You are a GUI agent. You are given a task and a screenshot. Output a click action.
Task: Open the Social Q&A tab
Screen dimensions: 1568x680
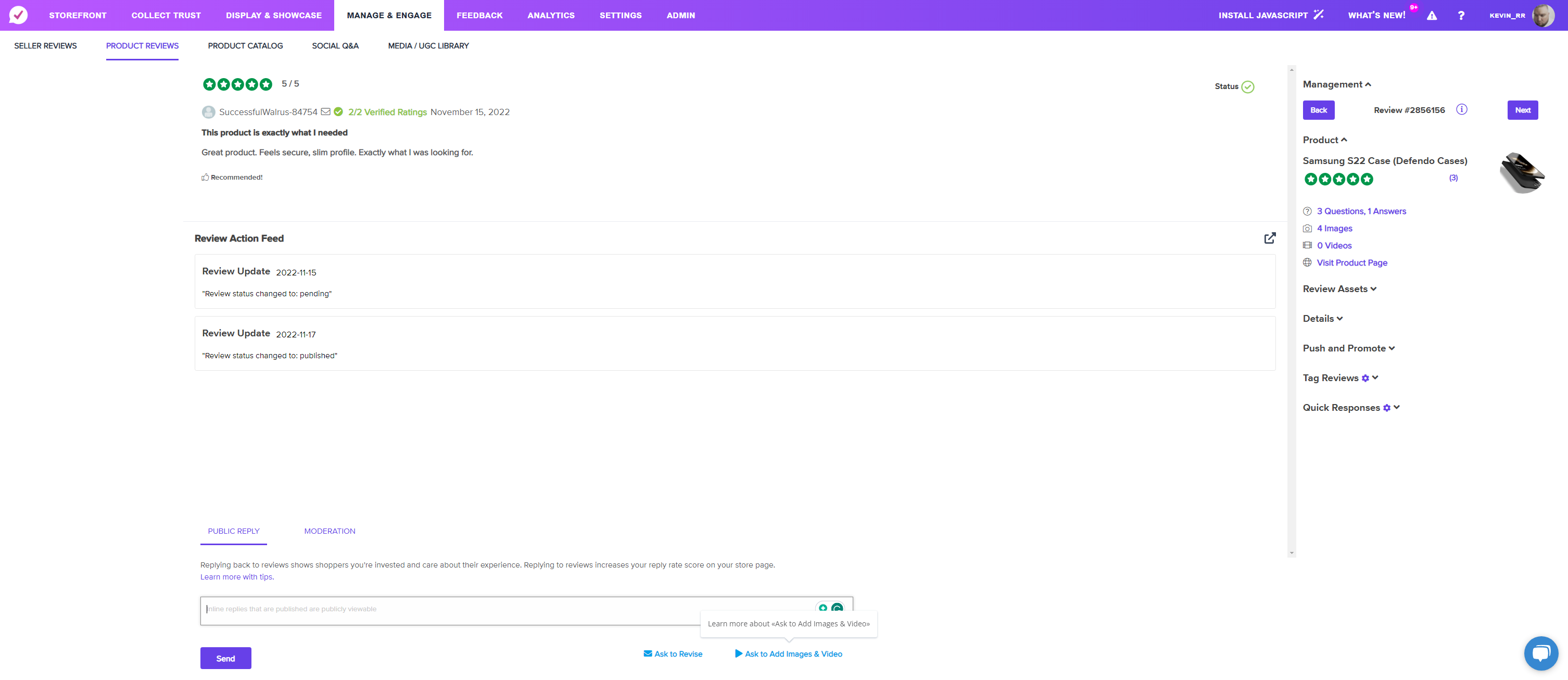coord(335,46)
